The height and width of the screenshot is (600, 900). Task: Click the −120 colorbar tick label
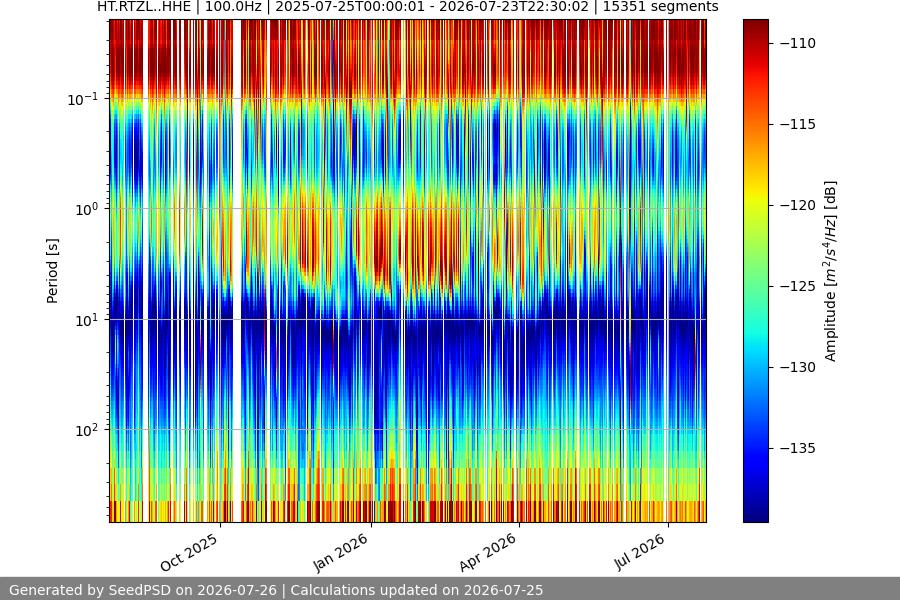[798, 205]
